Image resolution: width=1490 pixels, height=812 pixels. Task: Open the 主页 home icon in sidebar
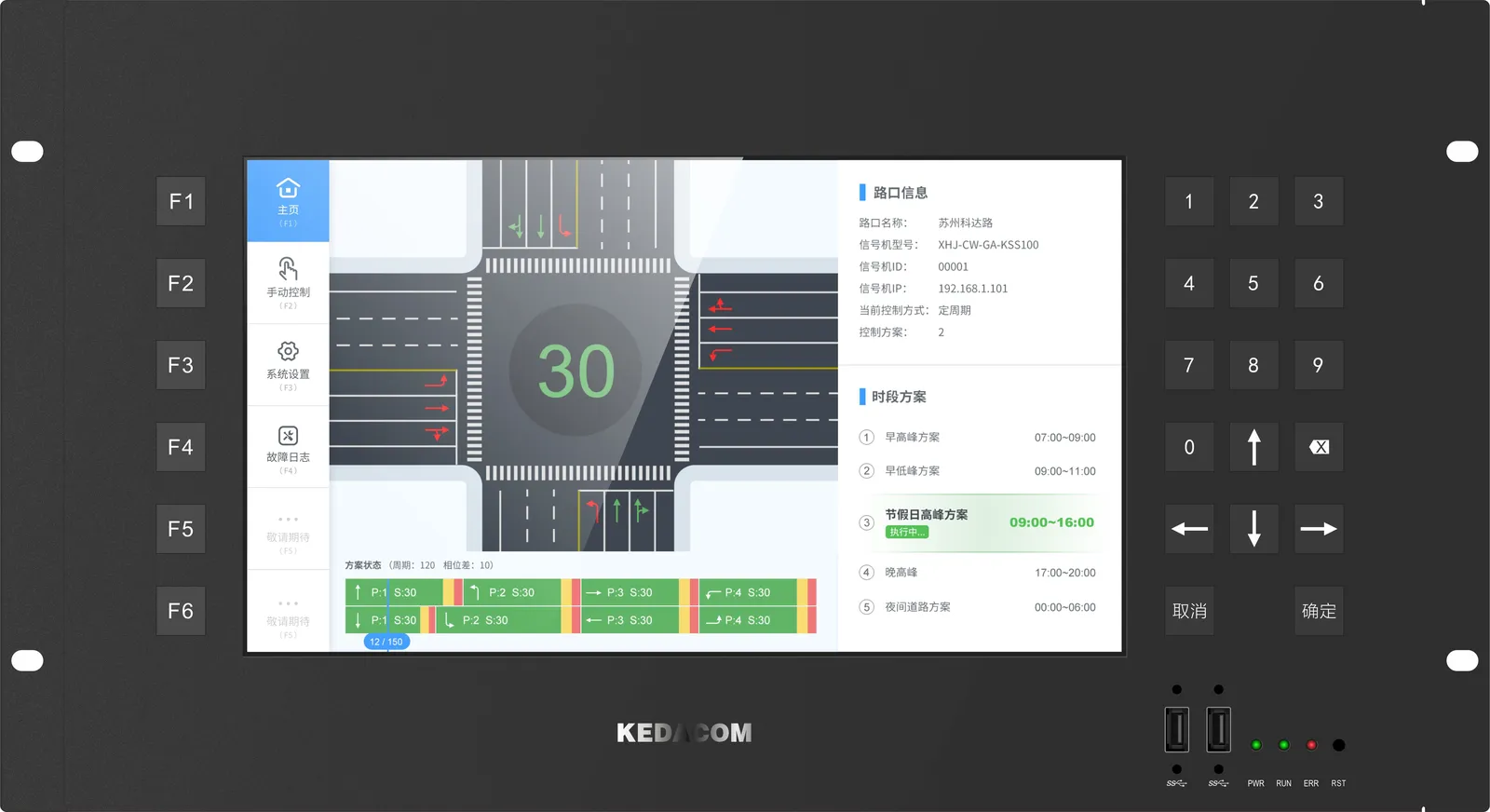(288, 189)
